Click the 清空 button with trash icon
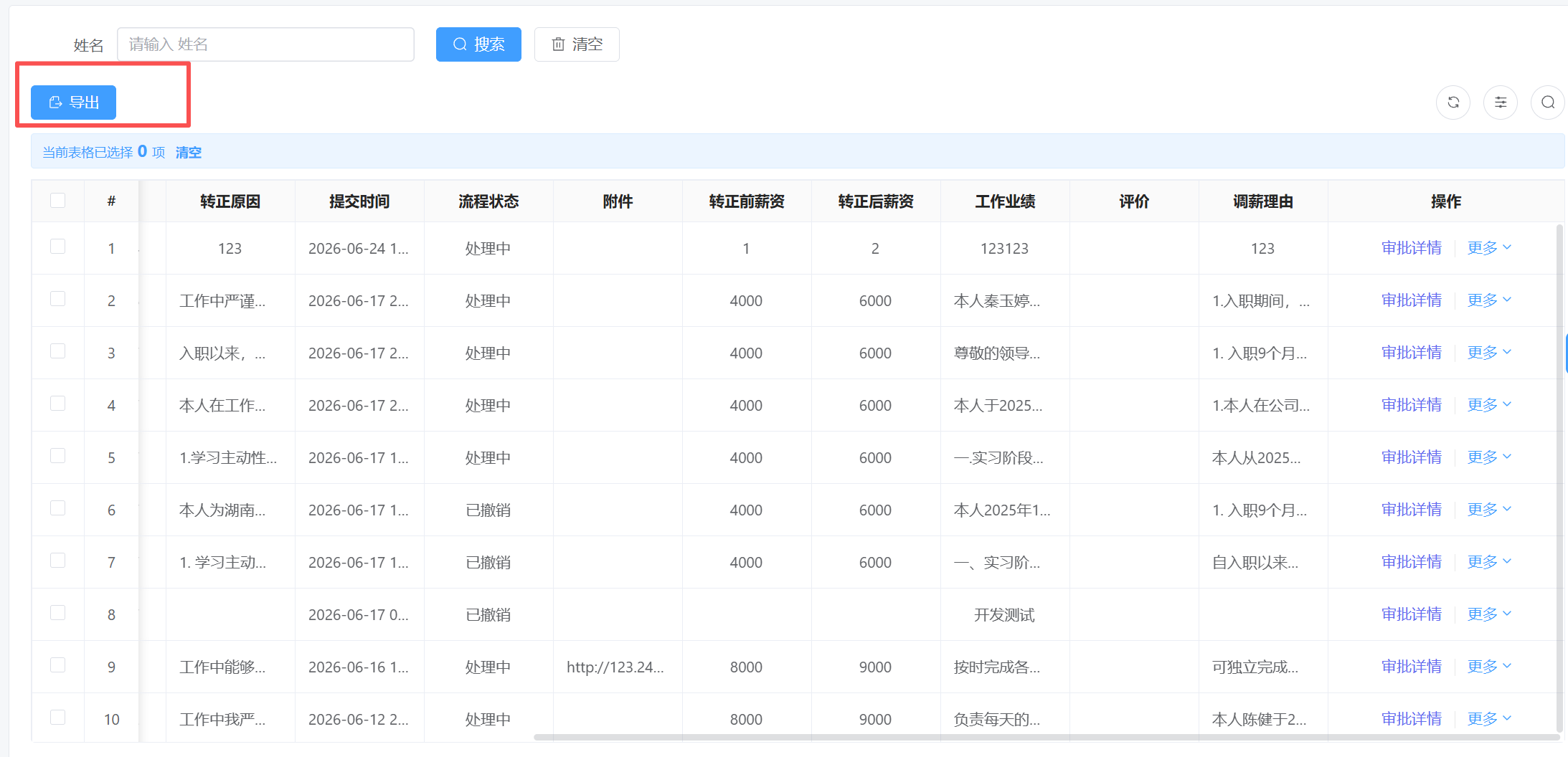This screenshot has height=757, width=1568. click(577, 44)
